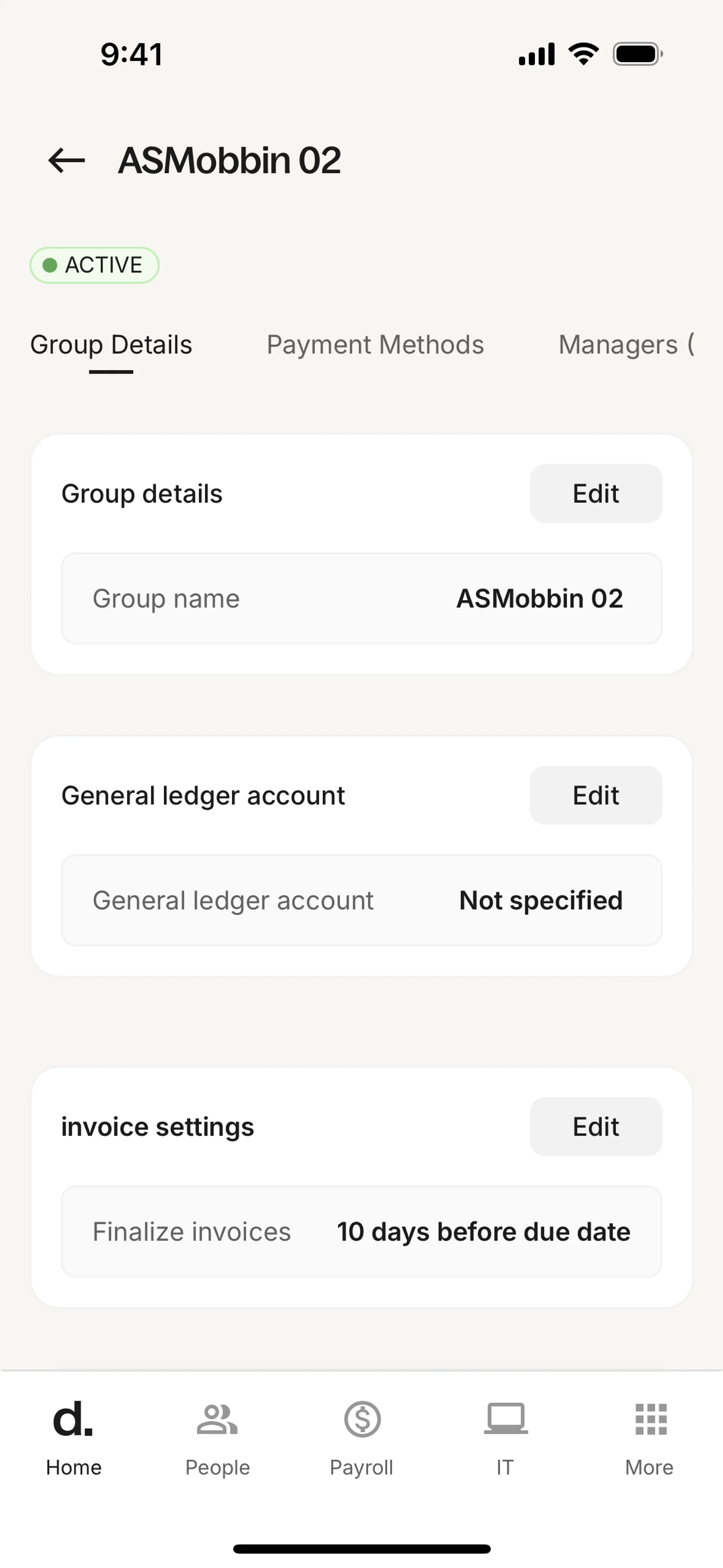Image resolution: width=723 pixels, height=1568 pixels.
Task: Tap the cellular signal bars icon
Action: (536, 54)
